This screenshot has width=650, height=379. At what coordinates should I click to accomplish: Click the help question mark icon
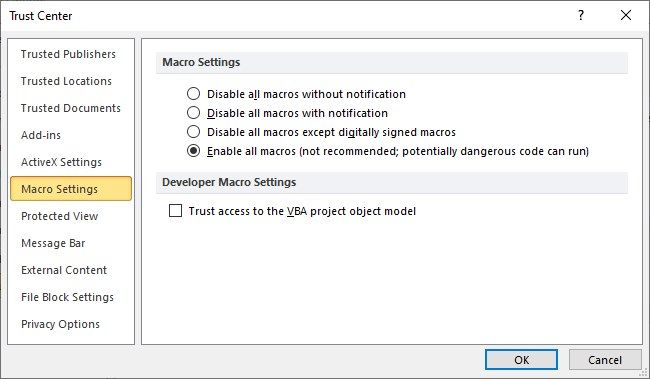(581, 15)
